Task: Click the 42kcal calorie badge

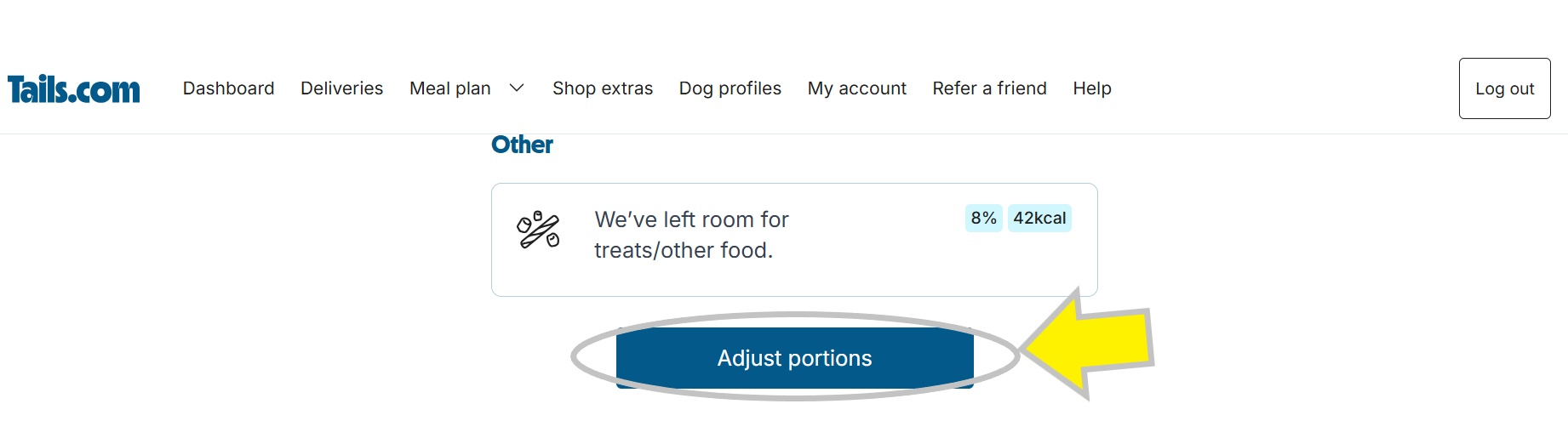Action: coord(1039,219)
